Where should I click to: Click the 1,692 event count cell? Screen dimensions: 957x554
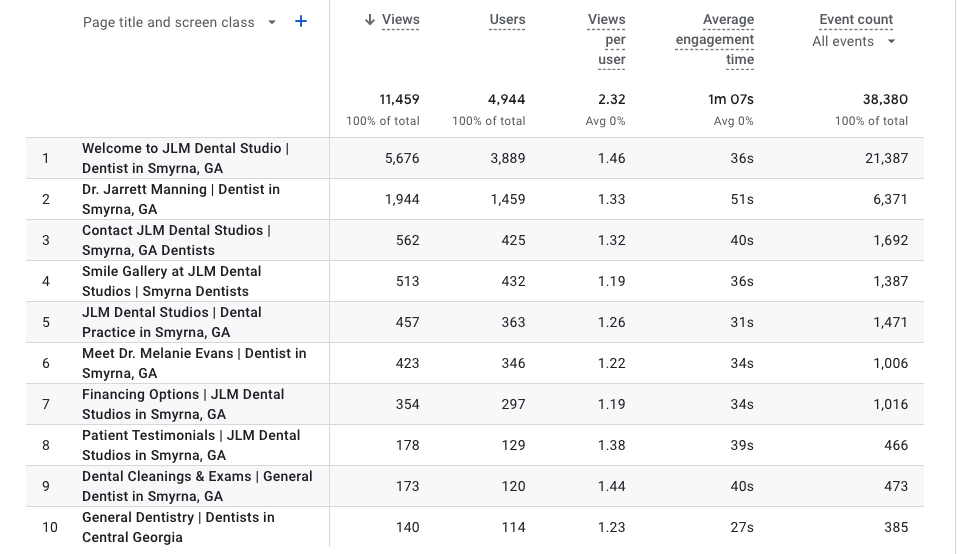890,240
